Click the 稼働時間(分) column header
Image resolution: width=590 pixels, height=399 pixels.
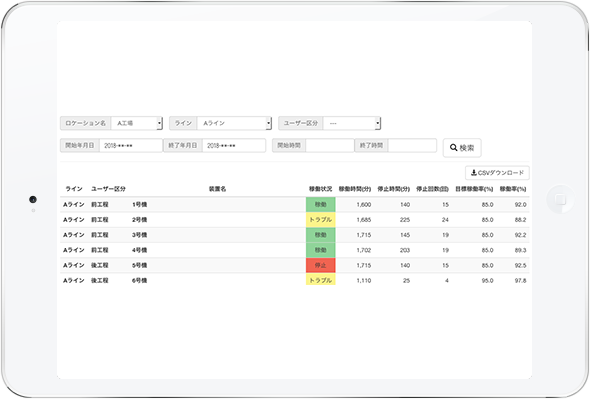(x=355, y=189)
